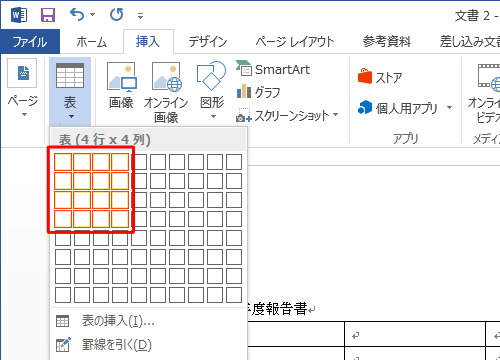Screen dimensions: 500x360
Task: Insert a SmartArt graphic
Action: [273, 69]
